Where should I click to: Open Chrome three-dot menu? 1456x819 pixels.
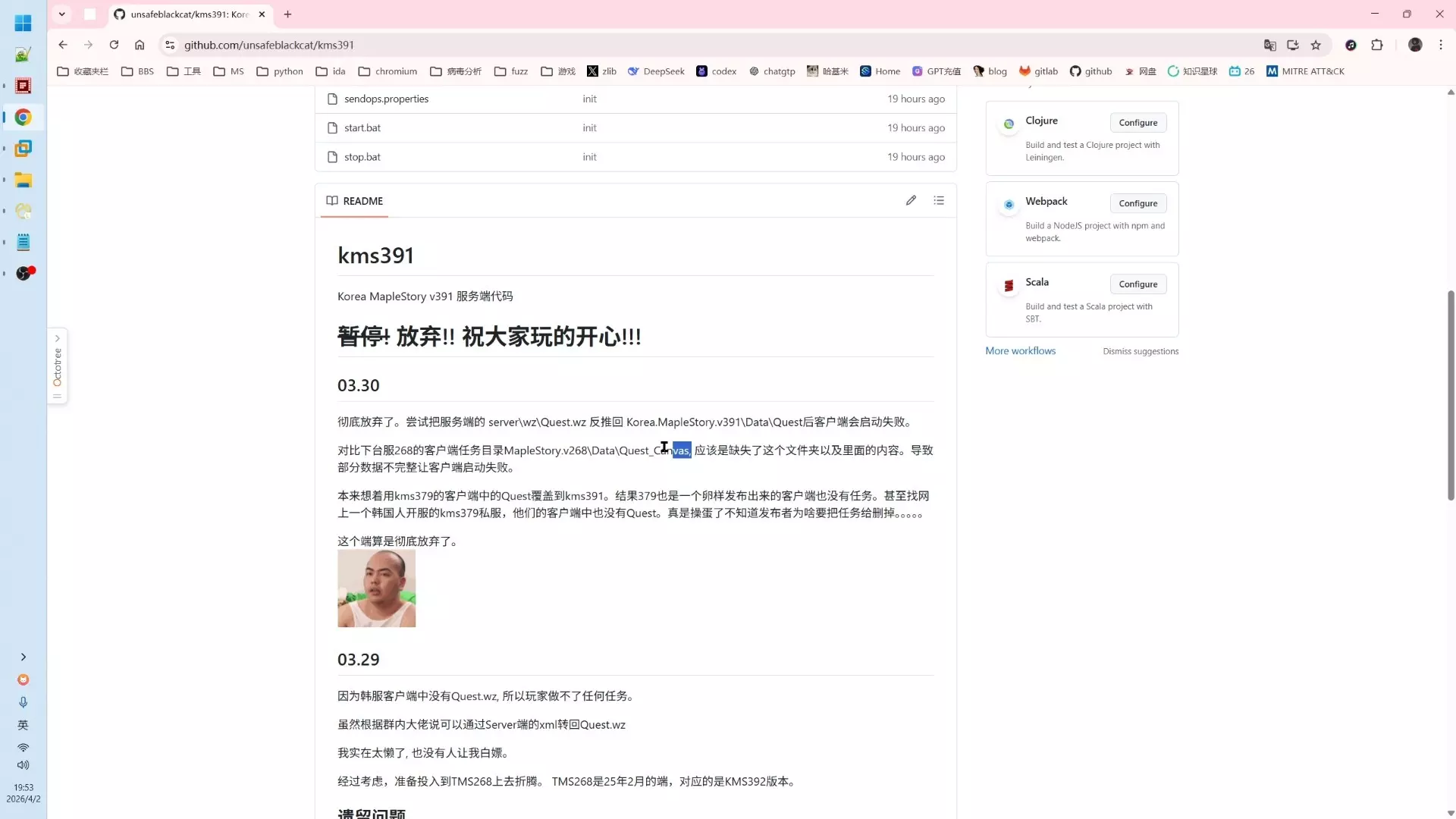pyautogui.click(x=1441, y=45)
